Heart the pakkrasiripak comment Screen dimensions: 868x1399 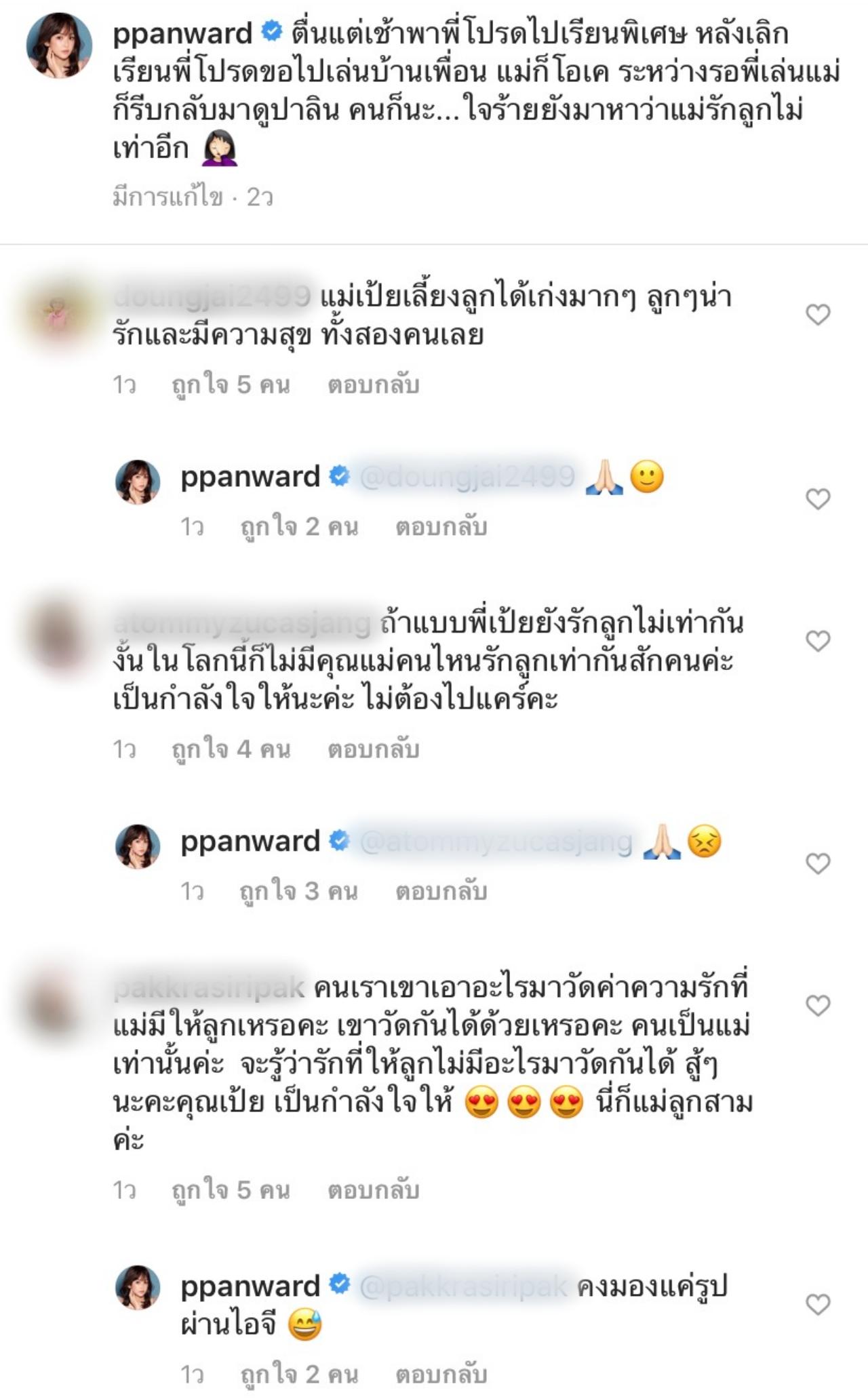(818, 1005)
